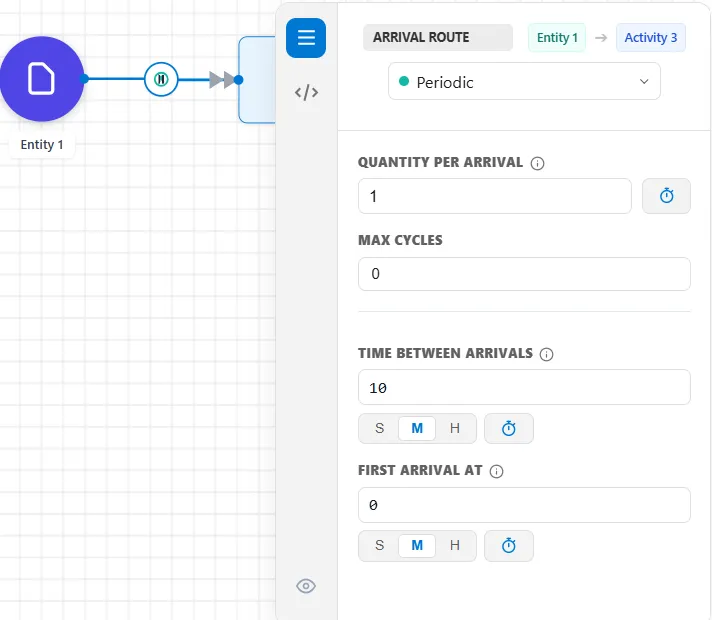Click the blue hamburger menu button
The width and height of the screenshot is (712, 620).
306,38
